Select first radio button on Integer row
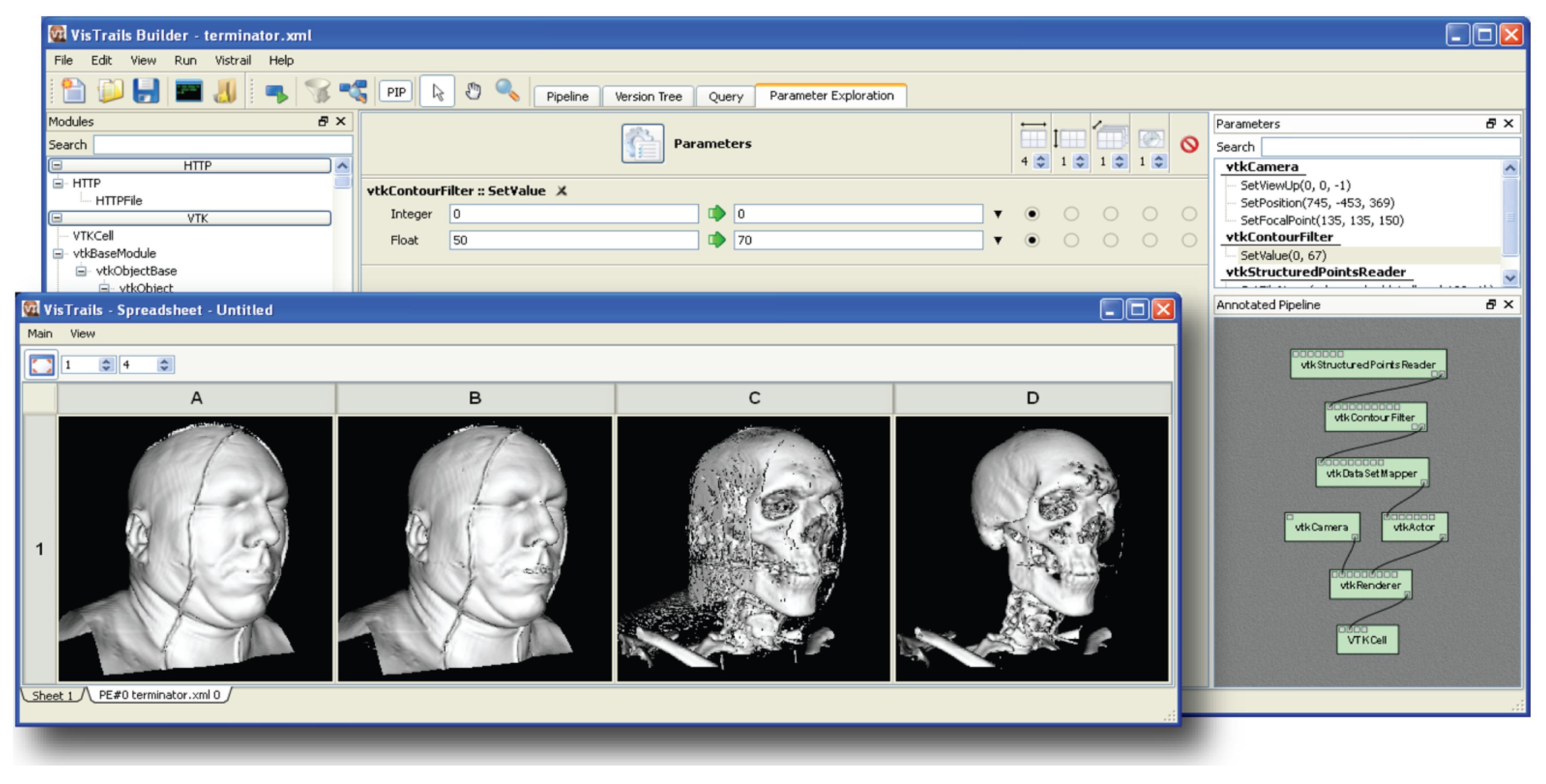Image resolution: width=1546 pixels, height=784 pixels. 1033,213
